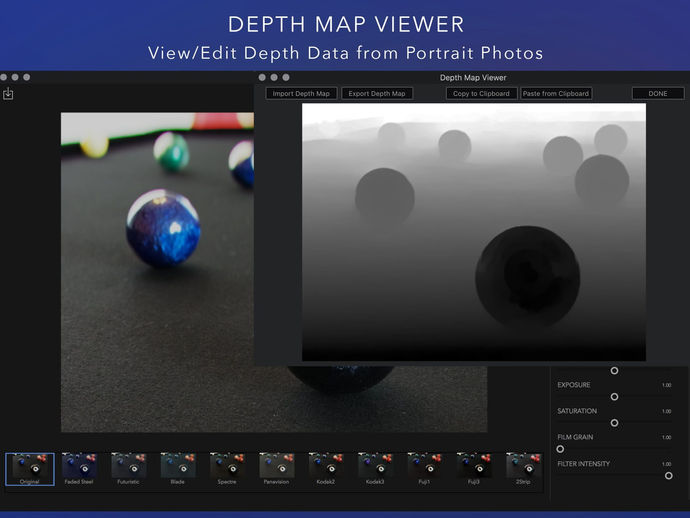Minimize the Depth Map Viewer window
Viewport: 690px width, 518px height.
pyautogui.click(x=274, y=77)
